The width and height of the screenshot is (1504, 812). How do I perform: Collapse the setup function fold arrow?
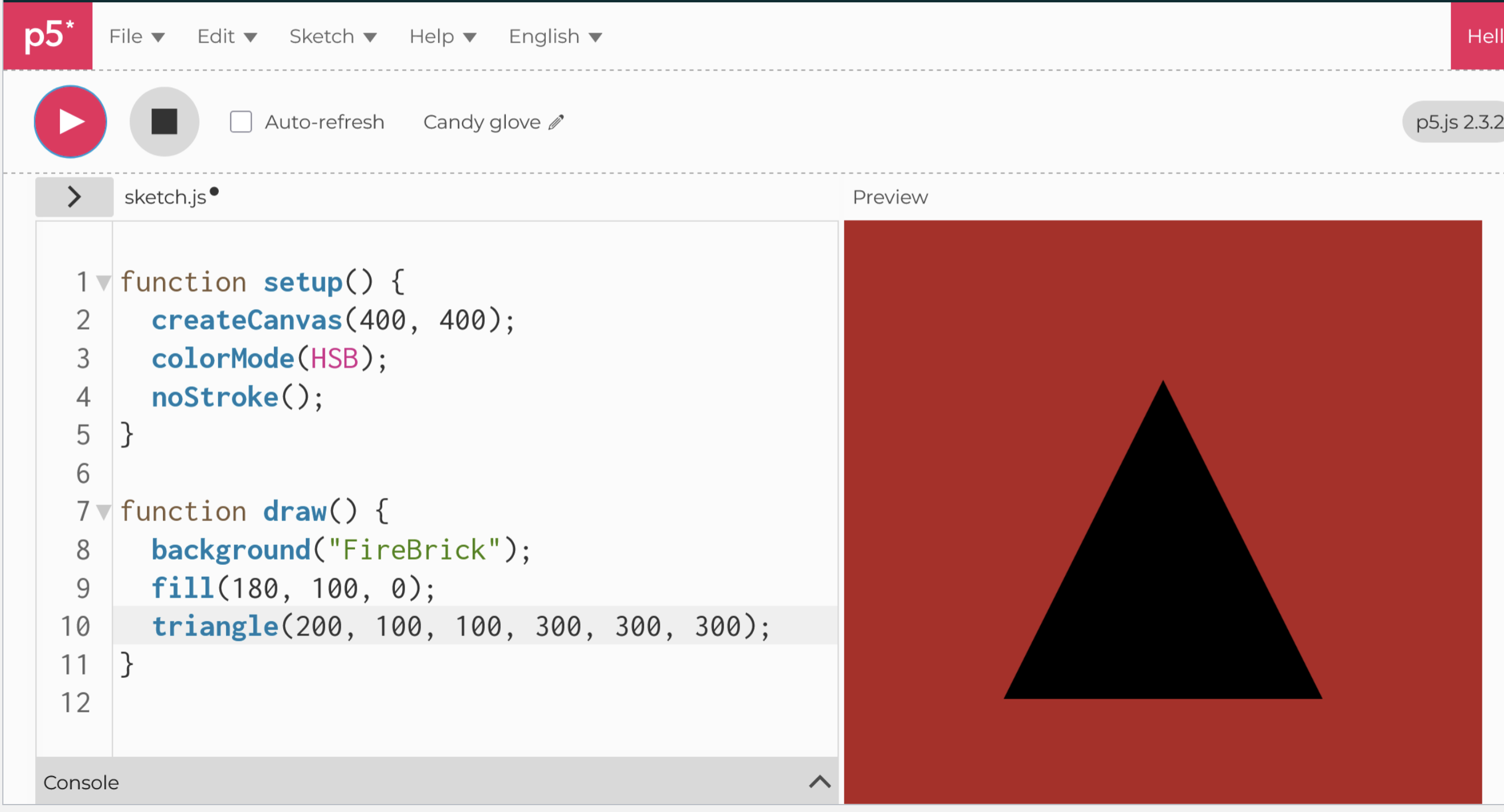pyautogui.click(x=103, y=282)
